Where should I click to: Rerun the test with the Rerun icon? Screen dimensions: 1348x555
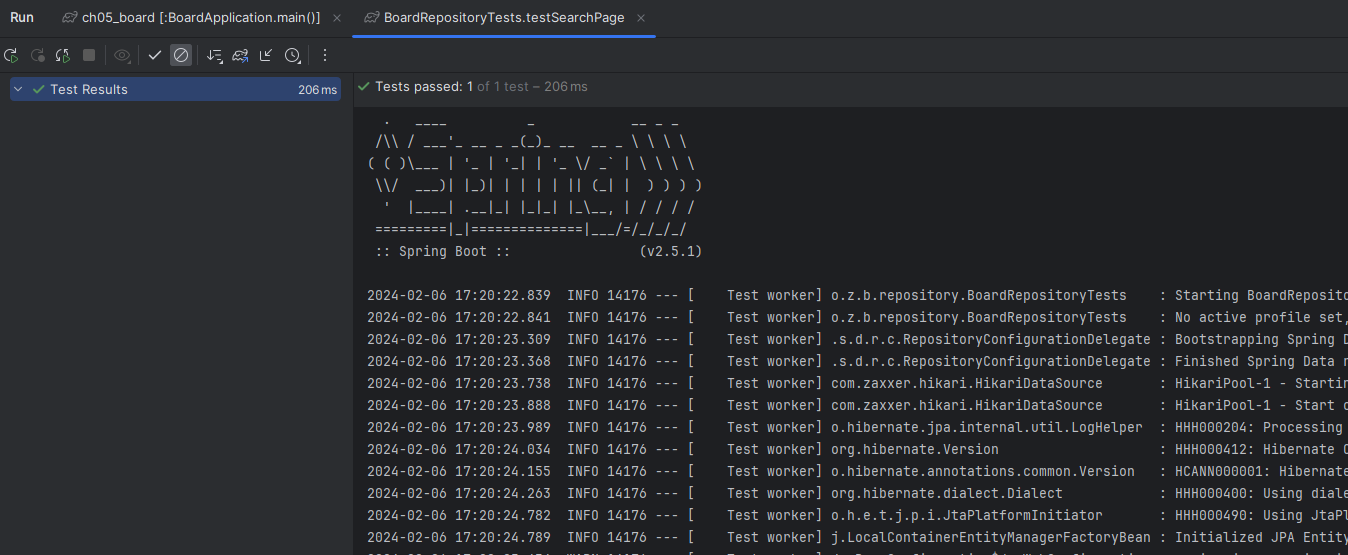pyautogui.click(x=11, y=56)
